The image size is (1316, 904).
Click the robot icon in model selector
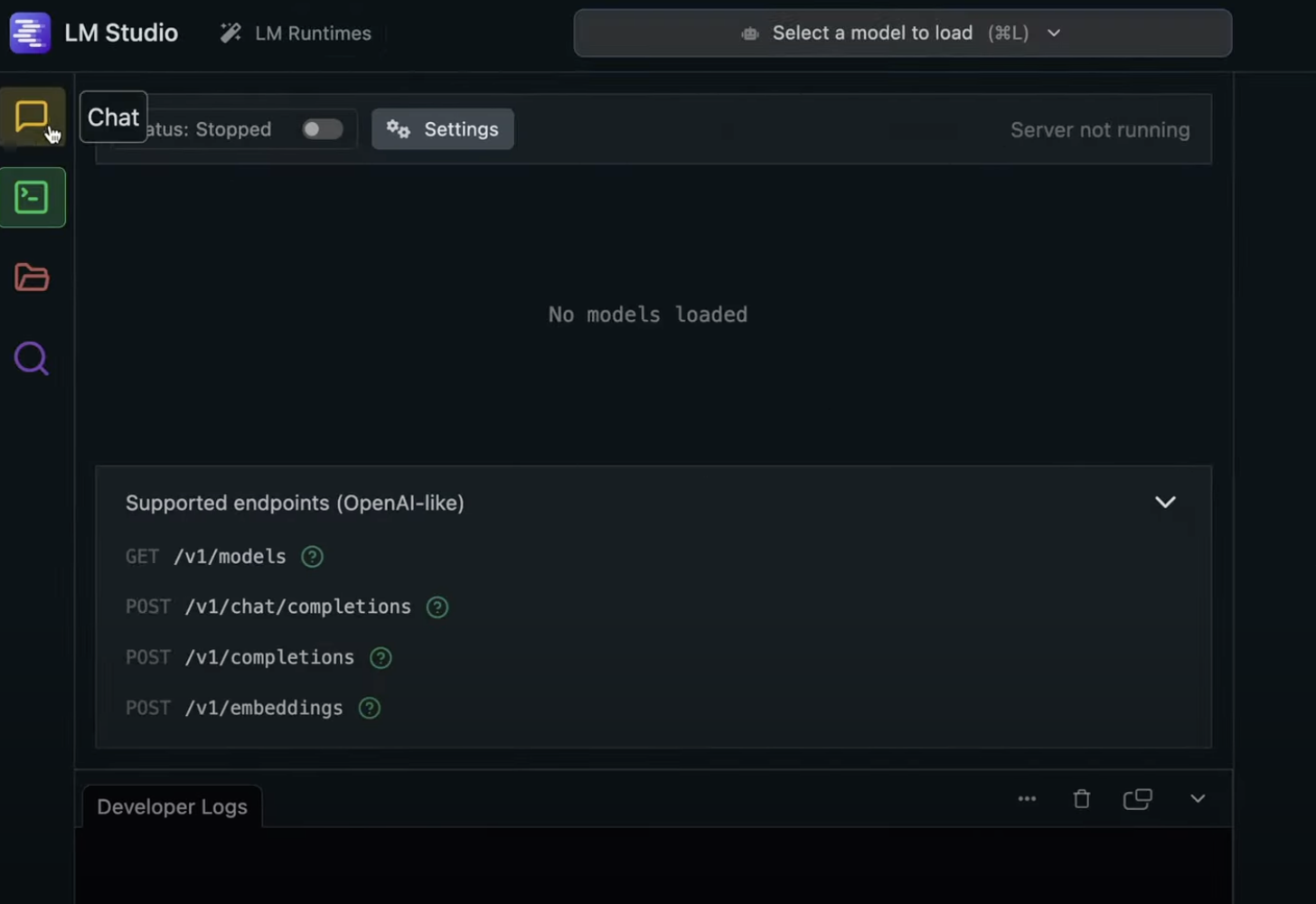click(749, 33)
